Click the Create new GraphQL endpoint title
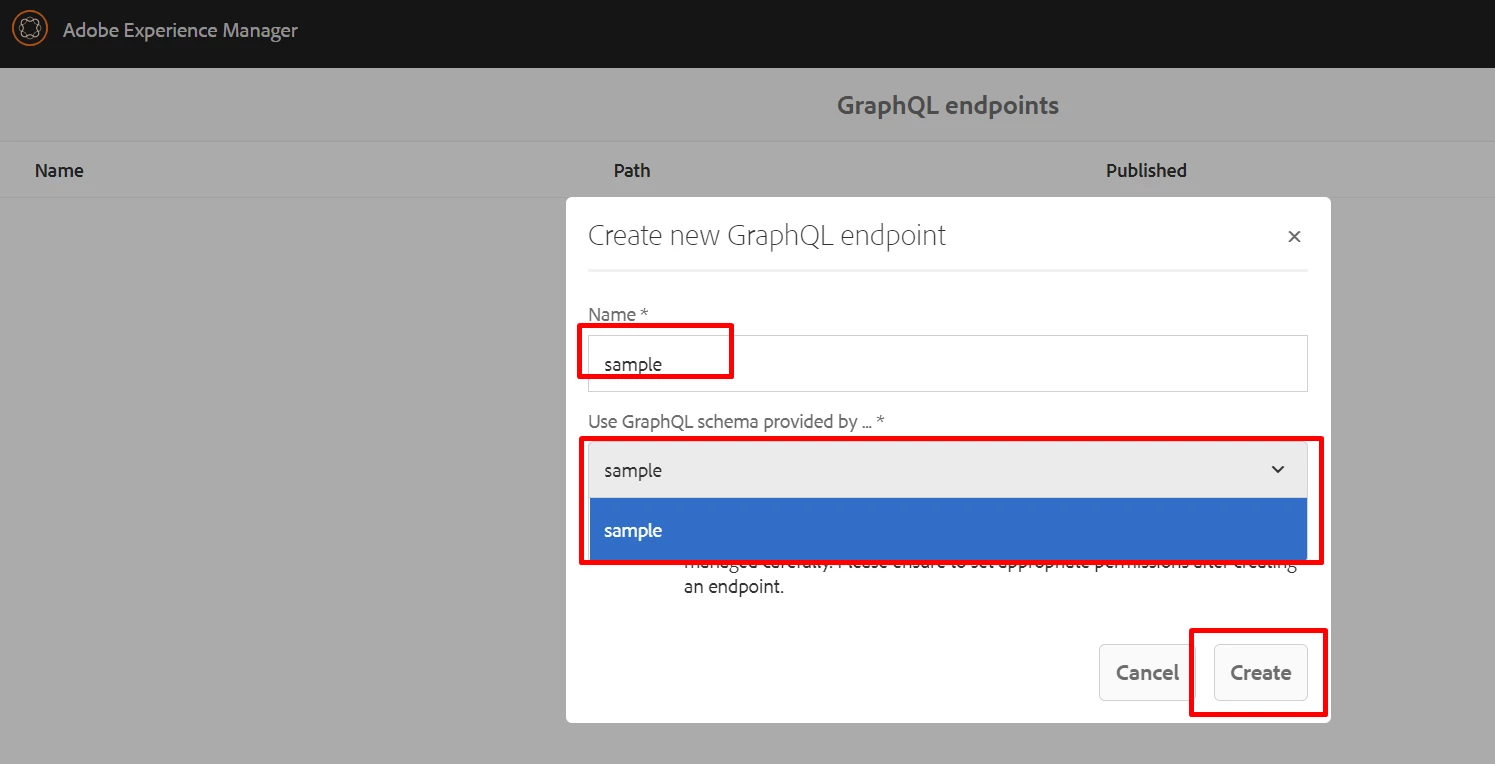Viewport: 1495px width, 764px height. 767,236
